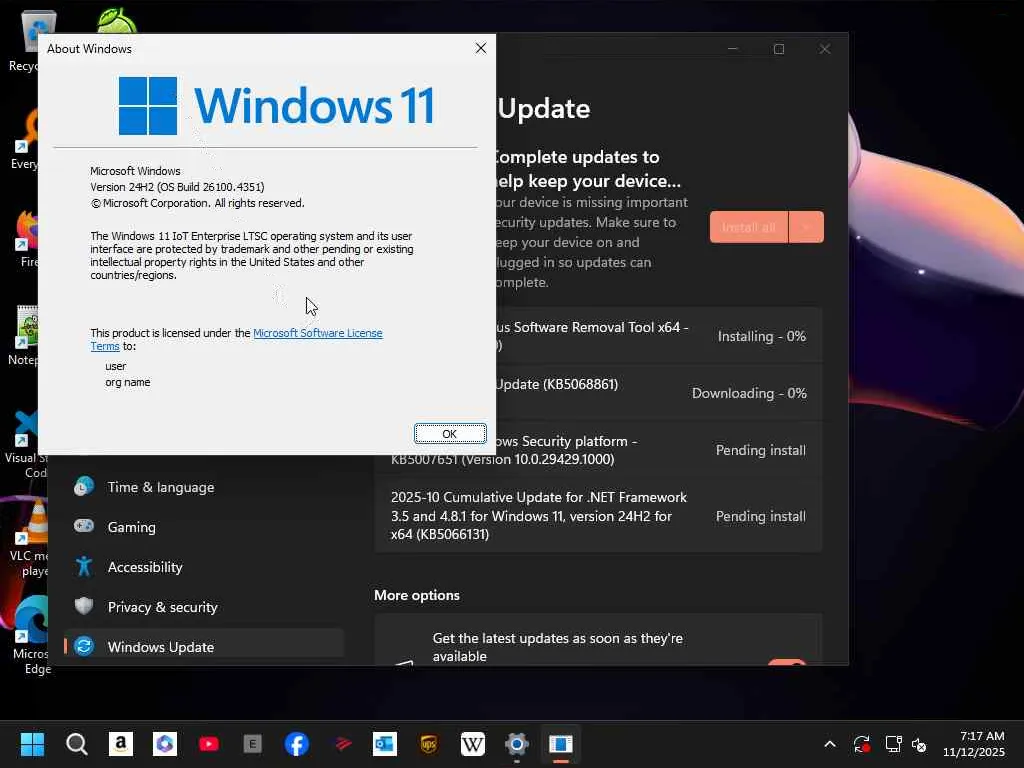The image size is (1024, 768).
Task: Expand the Install all dropdown arrow
Action: tap(807, 227)
